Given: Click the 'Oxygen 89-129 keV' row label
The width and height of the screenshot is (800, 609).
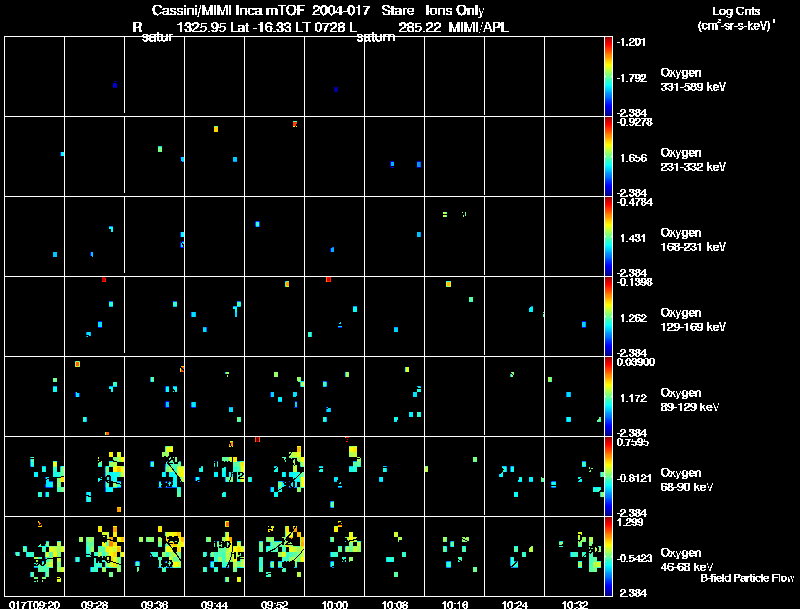Looking at the screenshot, I should point(689,400).
